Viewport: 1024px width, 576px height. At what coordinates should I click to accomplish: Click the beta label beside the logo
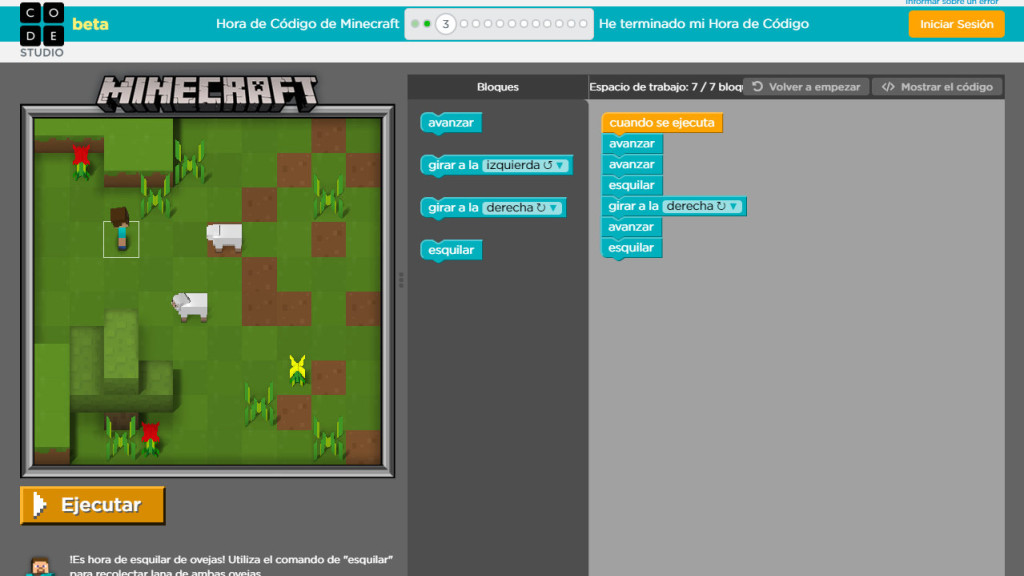(90, 24)
